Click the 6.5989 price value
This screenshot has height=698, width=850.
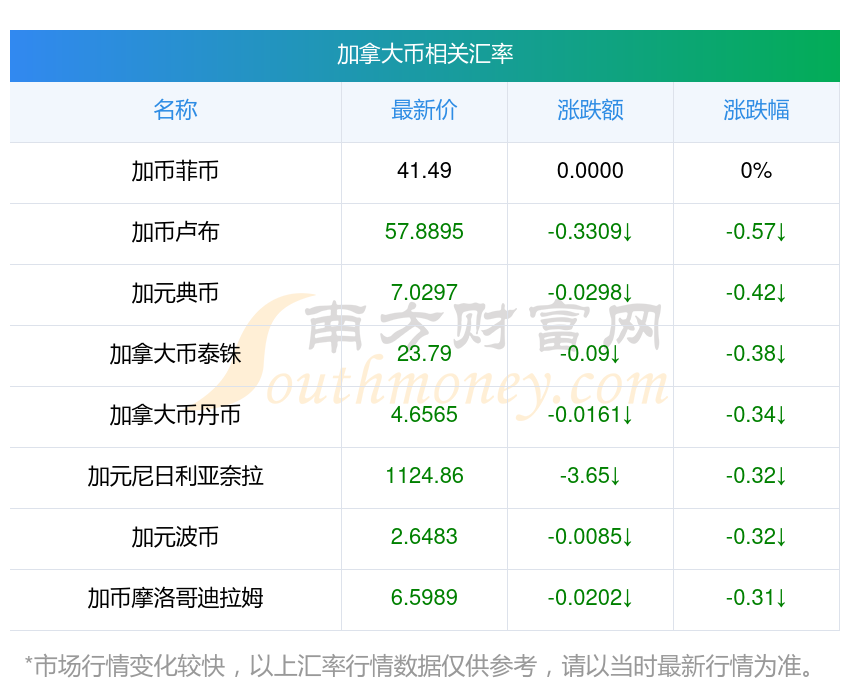(x=424, y=598)
